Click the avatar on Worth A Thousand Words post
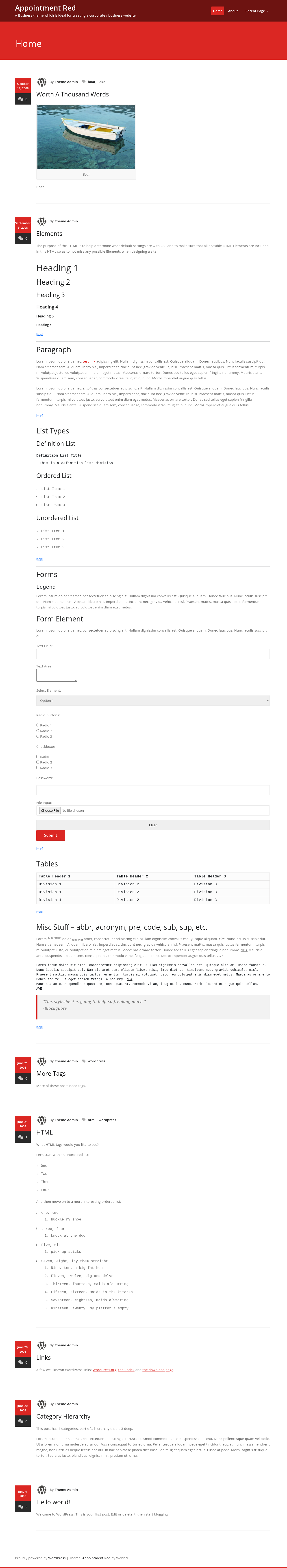The image size is (287, 1568). pyautogui.click(x=42, y=82)
